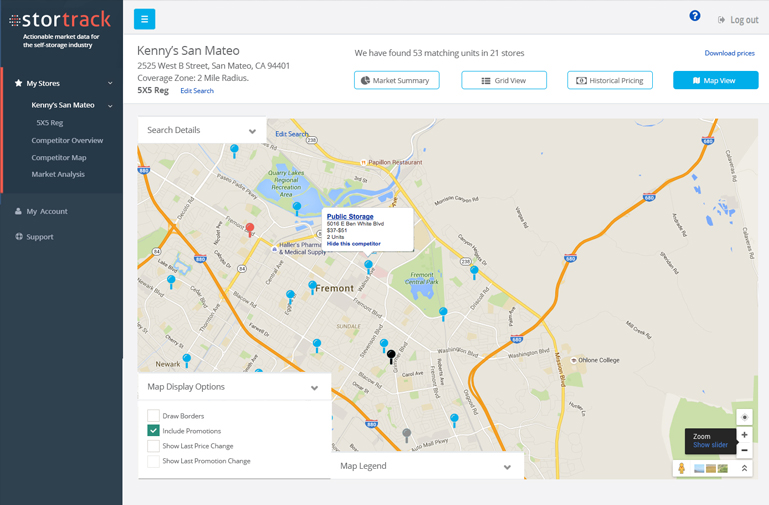Expand the Map Legend panel
769x505 pixels.
[x=507, y=467]
